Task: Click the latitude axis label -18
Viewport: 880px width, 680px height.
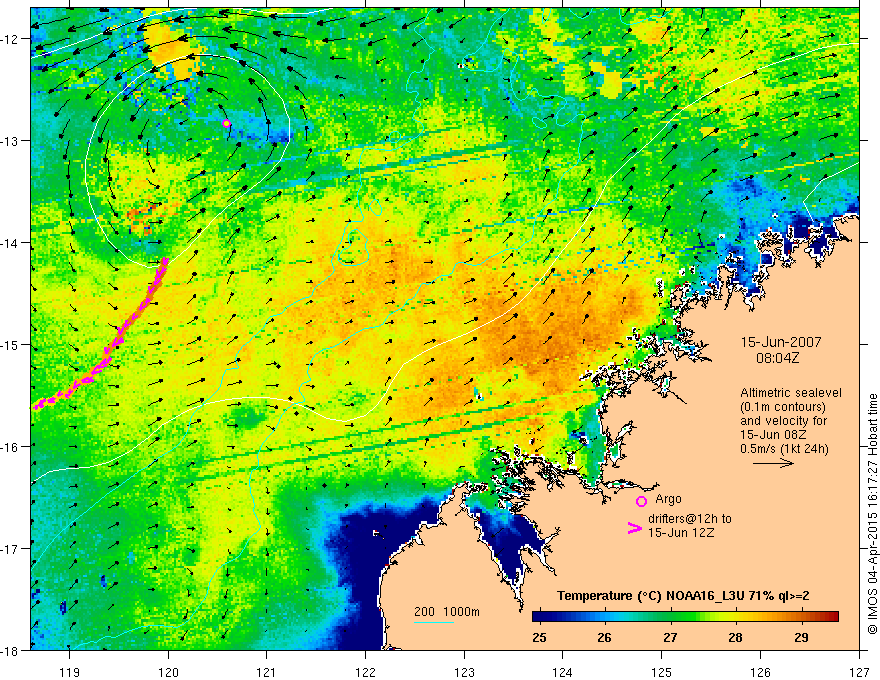Action: click(10, 650)
